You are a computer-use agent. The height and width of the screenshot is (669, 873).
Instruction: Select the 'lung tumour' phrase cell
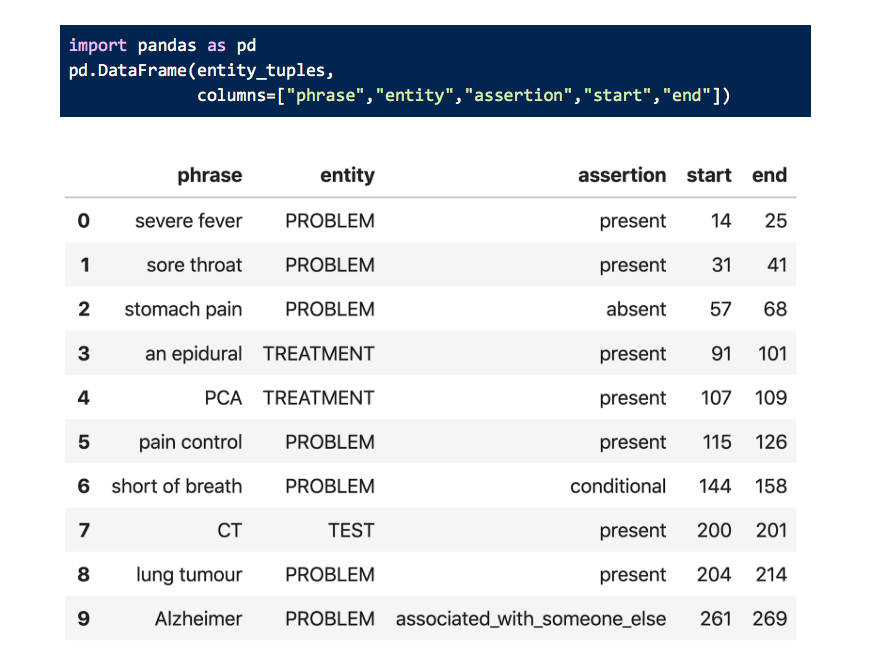(189, 575)
